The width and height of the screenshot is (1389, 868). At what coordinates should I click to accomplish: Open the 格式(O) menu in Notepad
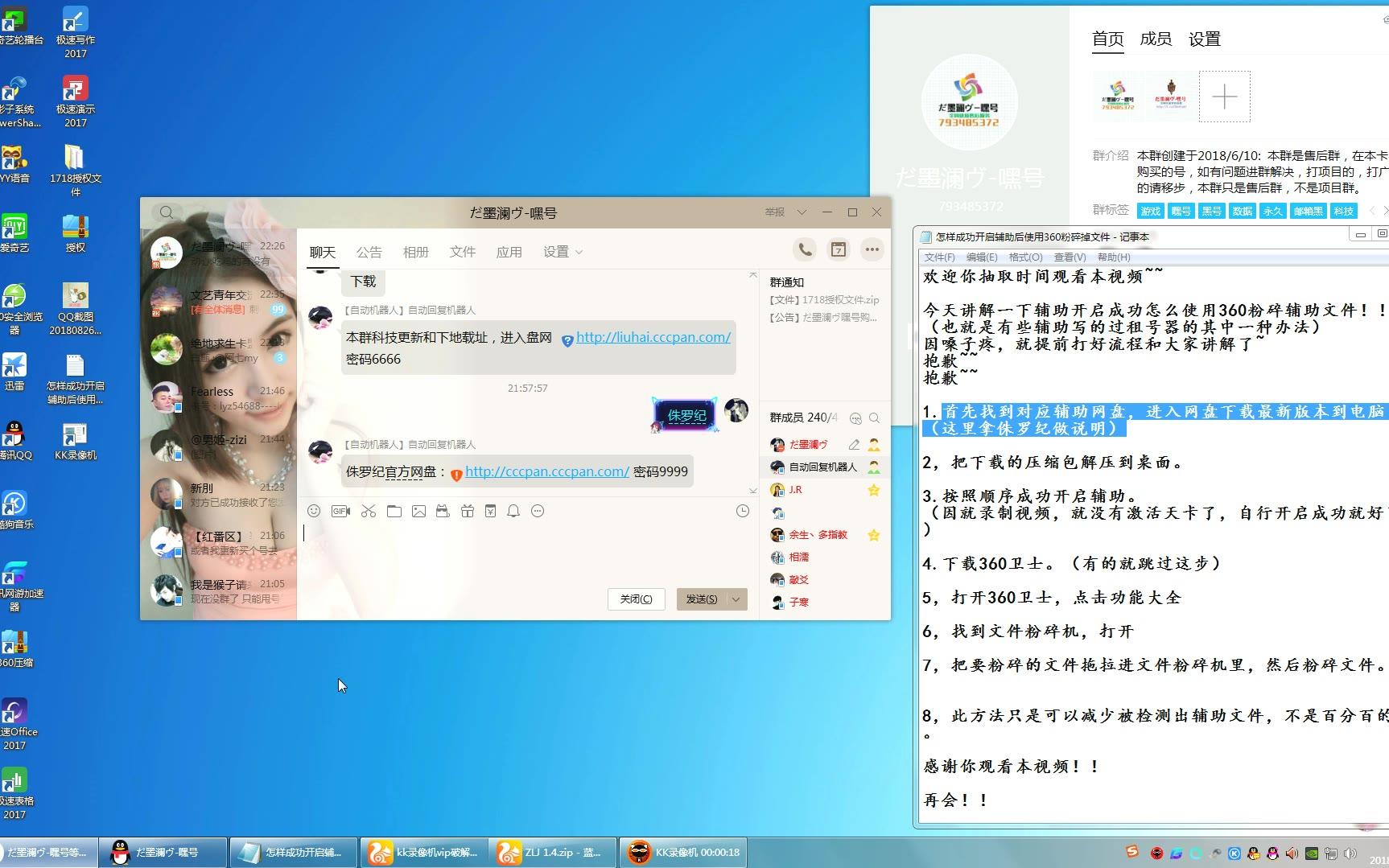(1024, 257)
